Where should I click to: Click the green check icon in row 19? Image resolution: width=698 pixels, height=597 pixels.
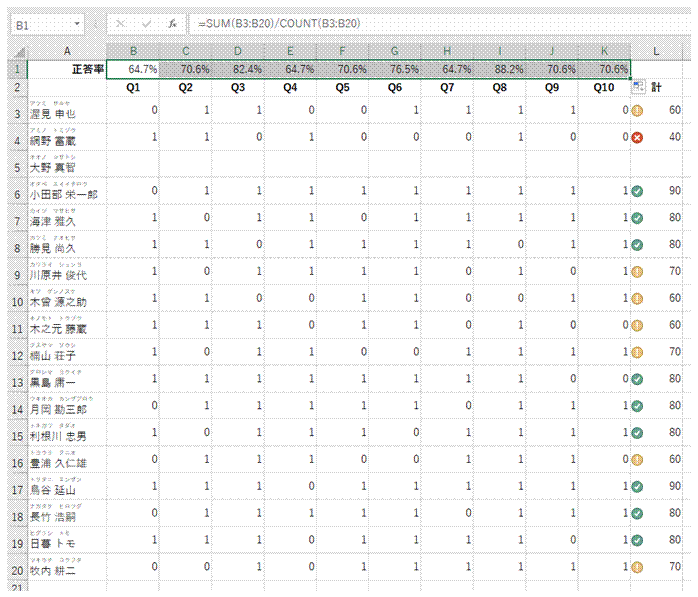637,540
